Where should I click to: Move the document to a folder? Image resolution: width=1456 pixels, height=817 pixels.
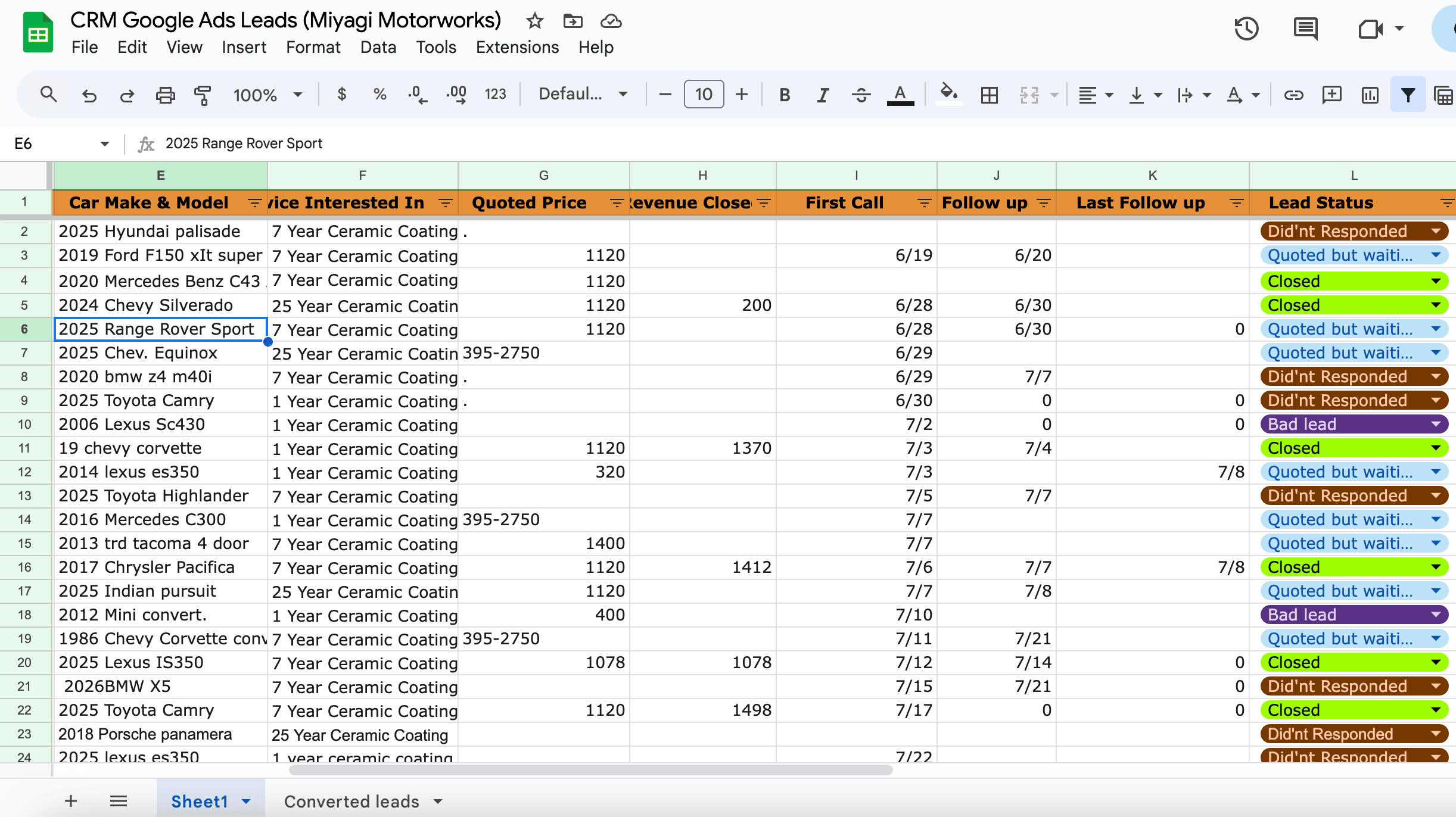573,21
